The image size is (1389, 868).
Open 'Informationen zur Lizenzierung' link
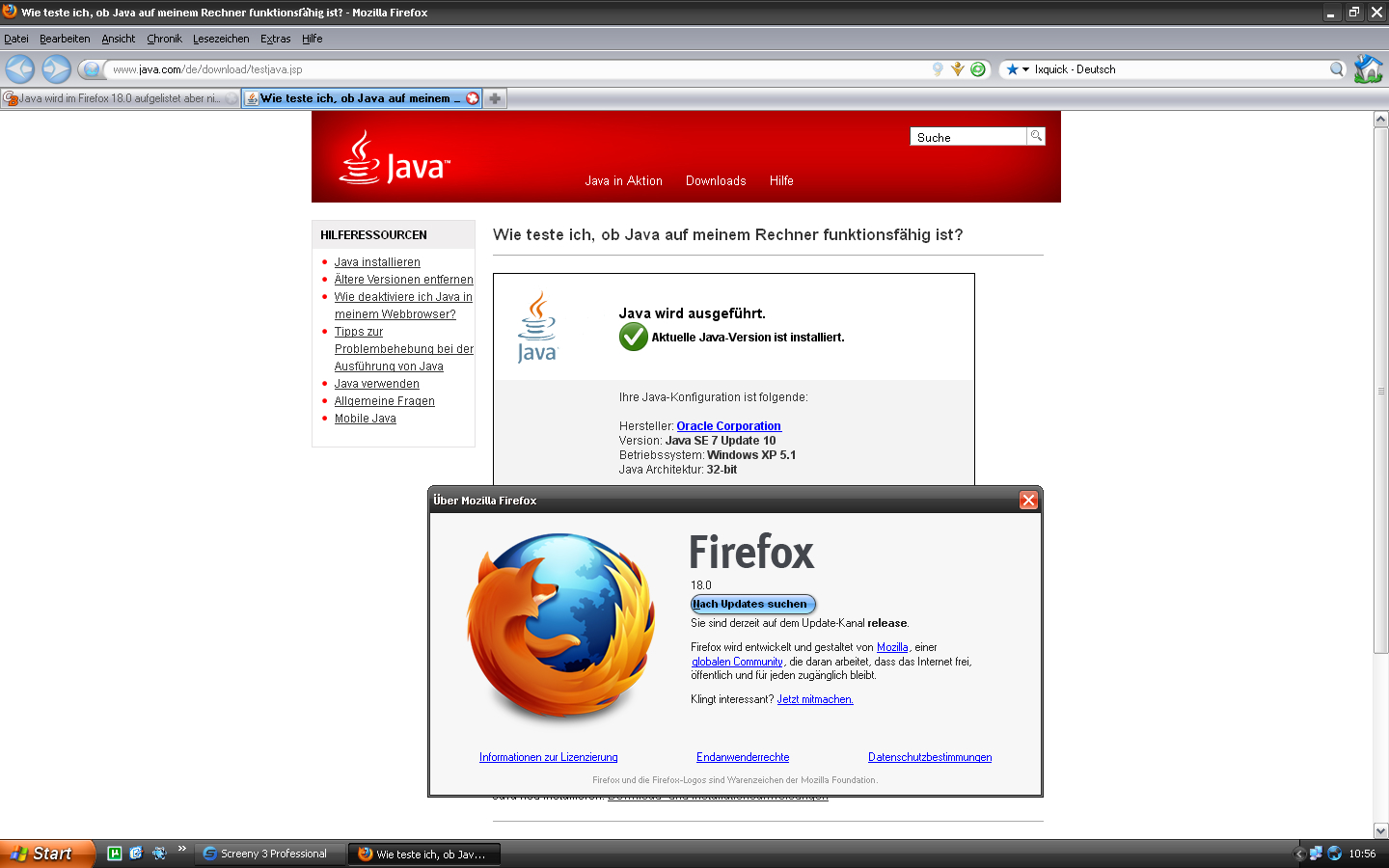(x=548, y=757)
